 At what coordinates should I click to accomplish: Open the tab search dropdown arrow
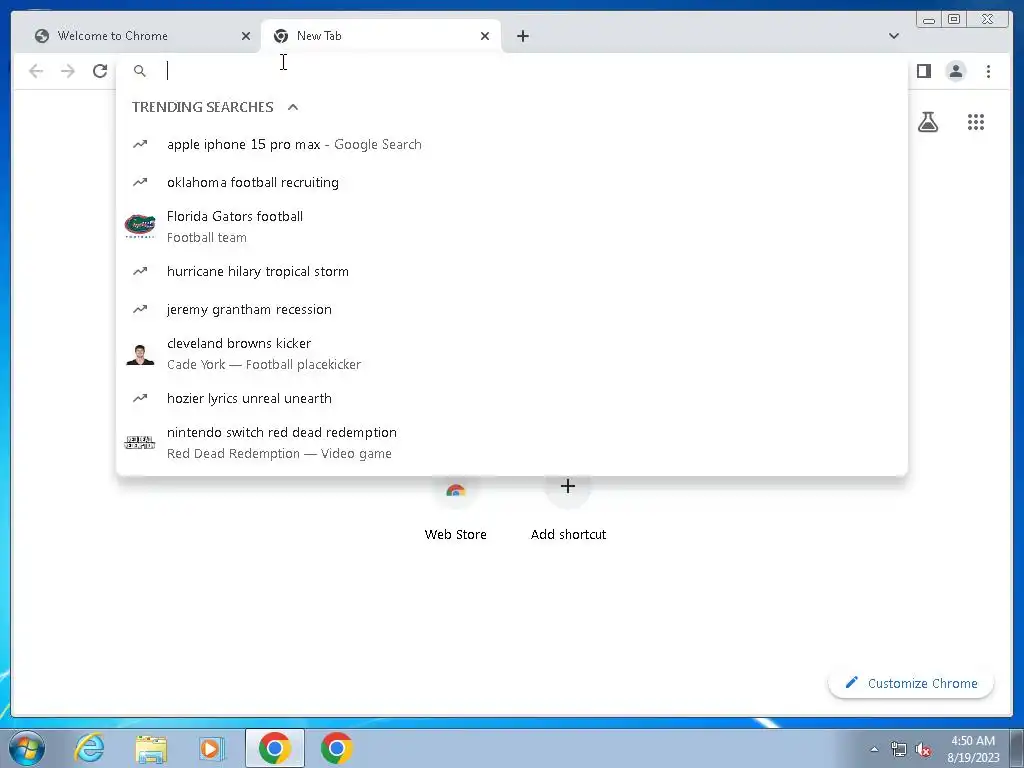click(893, 36)
